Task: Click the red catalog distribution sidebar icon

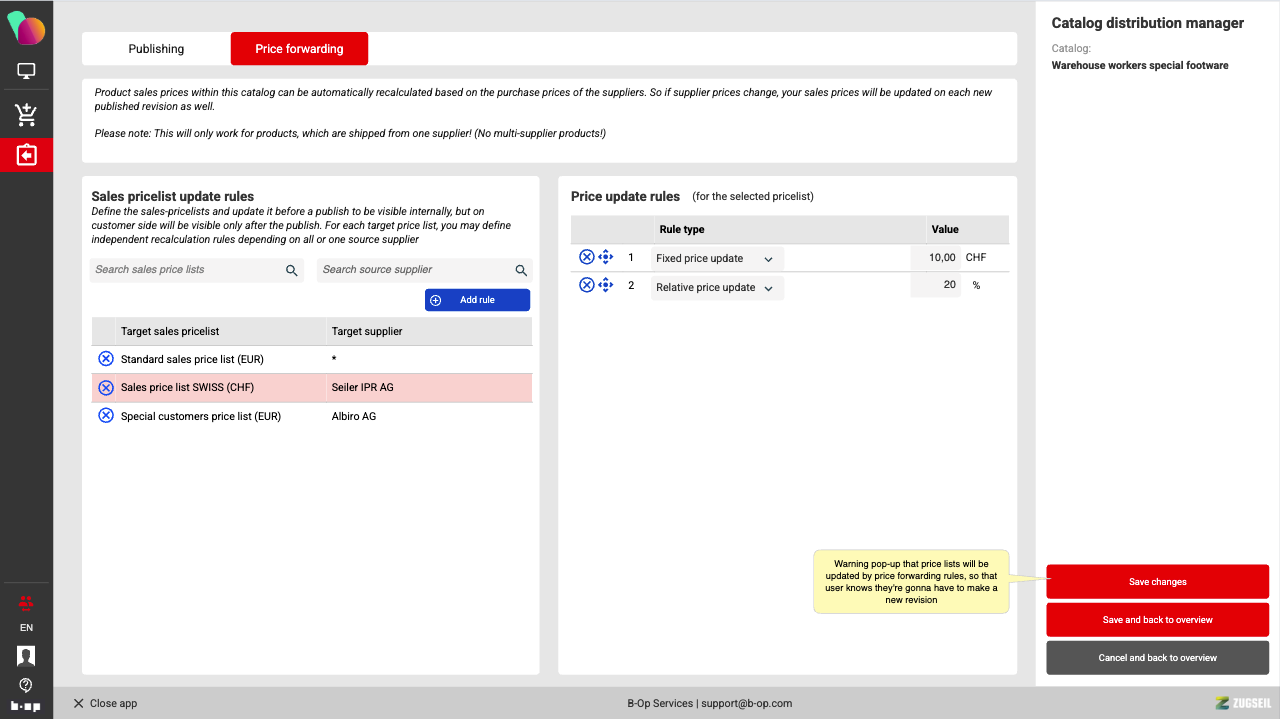Action: [26, 155]
